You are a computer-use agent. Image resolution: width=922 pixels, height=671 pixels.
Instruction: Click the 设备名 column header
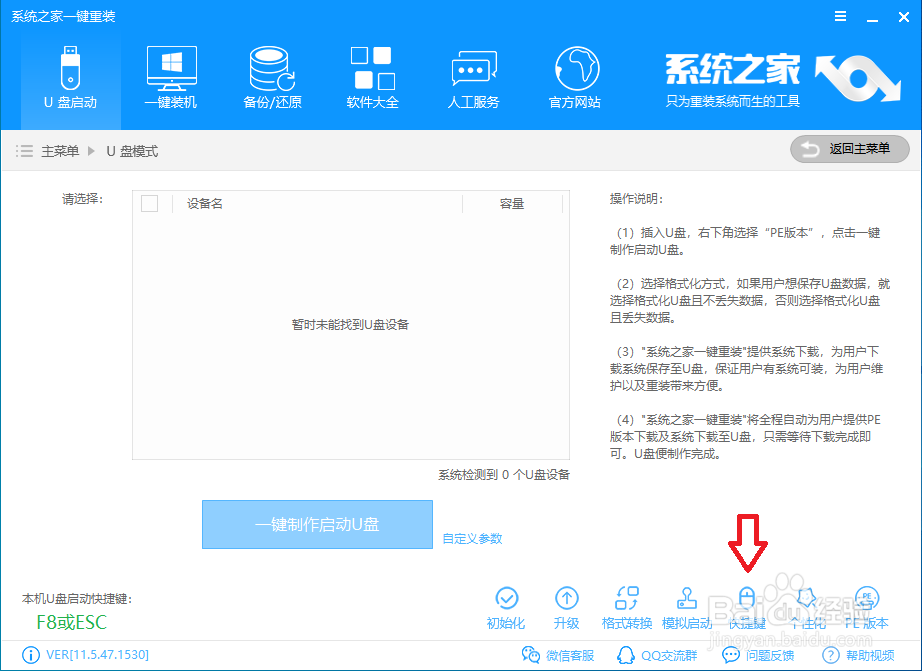coord(205,203)
